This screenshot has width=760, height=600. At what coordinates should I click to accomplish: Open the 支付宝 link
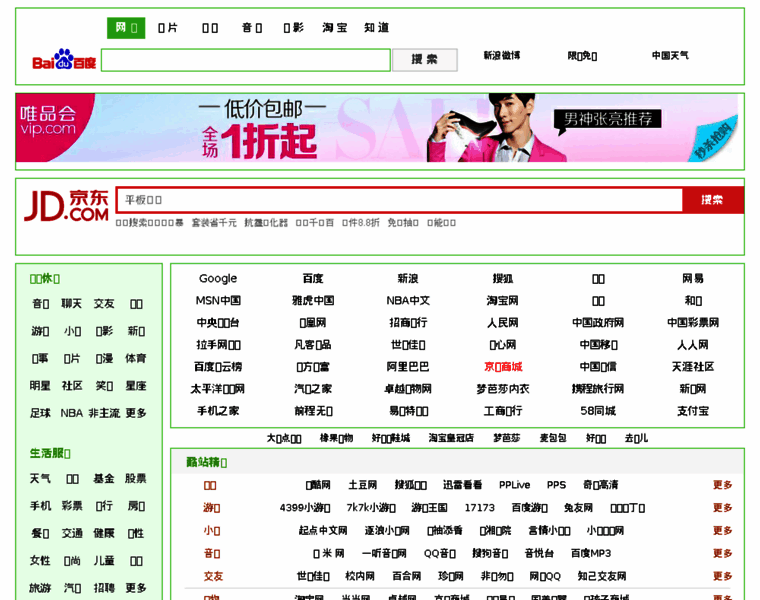(x=693, y=411)
